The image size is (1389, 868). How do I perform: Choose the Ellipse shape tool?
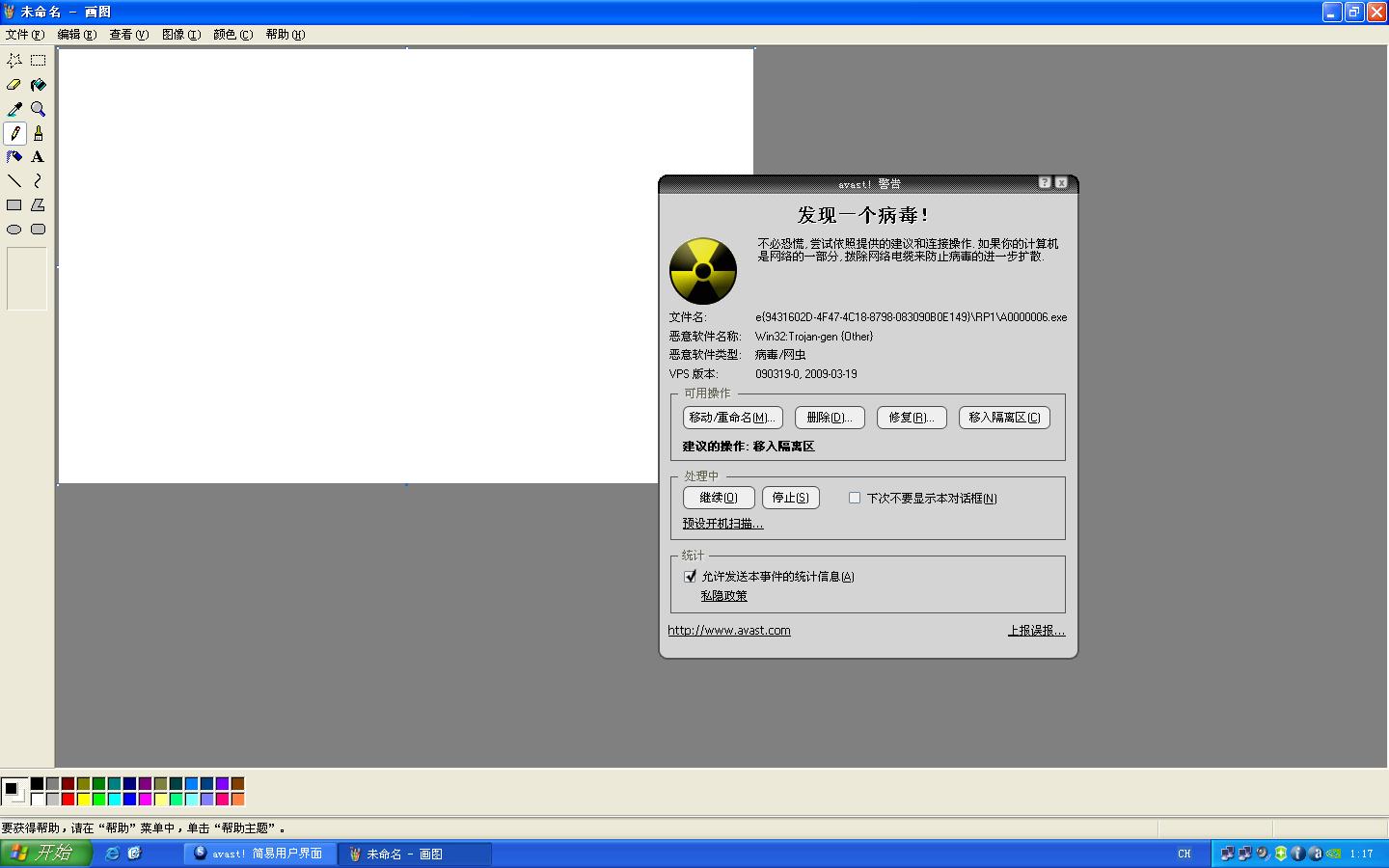click(x=14, y=230)
